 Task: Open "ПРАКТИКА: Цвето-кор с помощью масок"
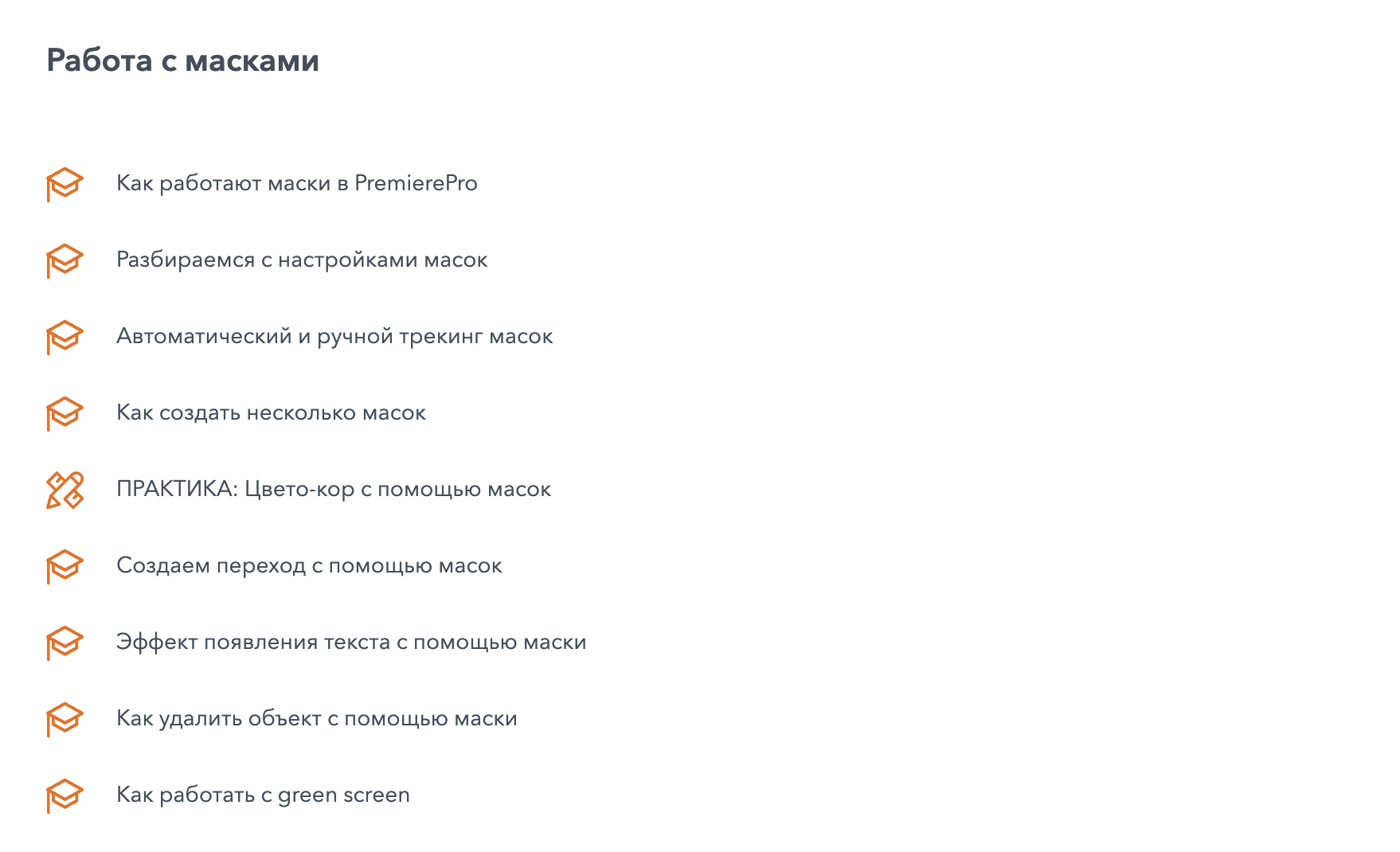coord(334,489)
